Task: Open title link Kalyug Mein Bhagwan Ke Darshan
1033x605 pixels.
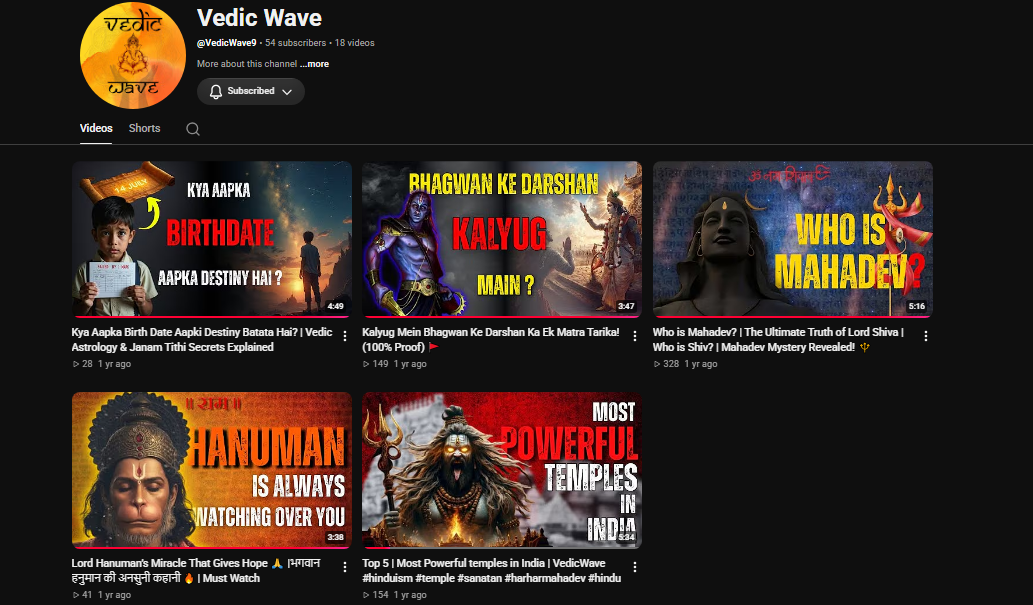Action: click(491, 339)
